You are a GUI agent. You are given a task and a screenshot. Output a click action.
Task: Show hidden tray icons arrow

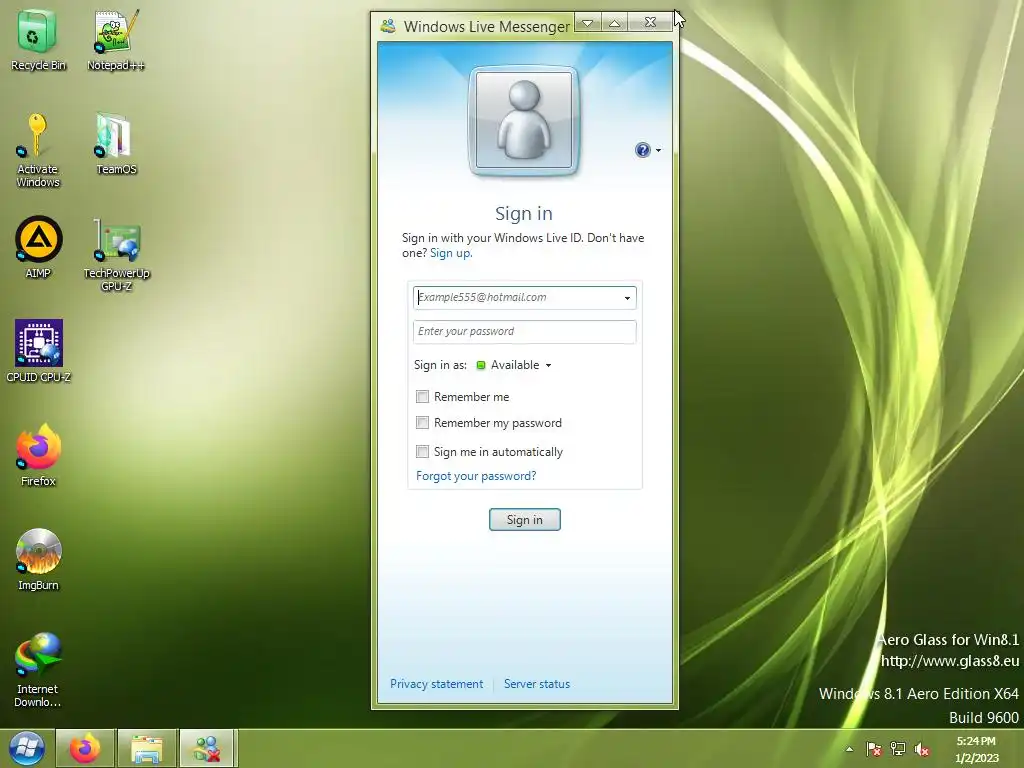pyautogui.click(x=849, y=749)
